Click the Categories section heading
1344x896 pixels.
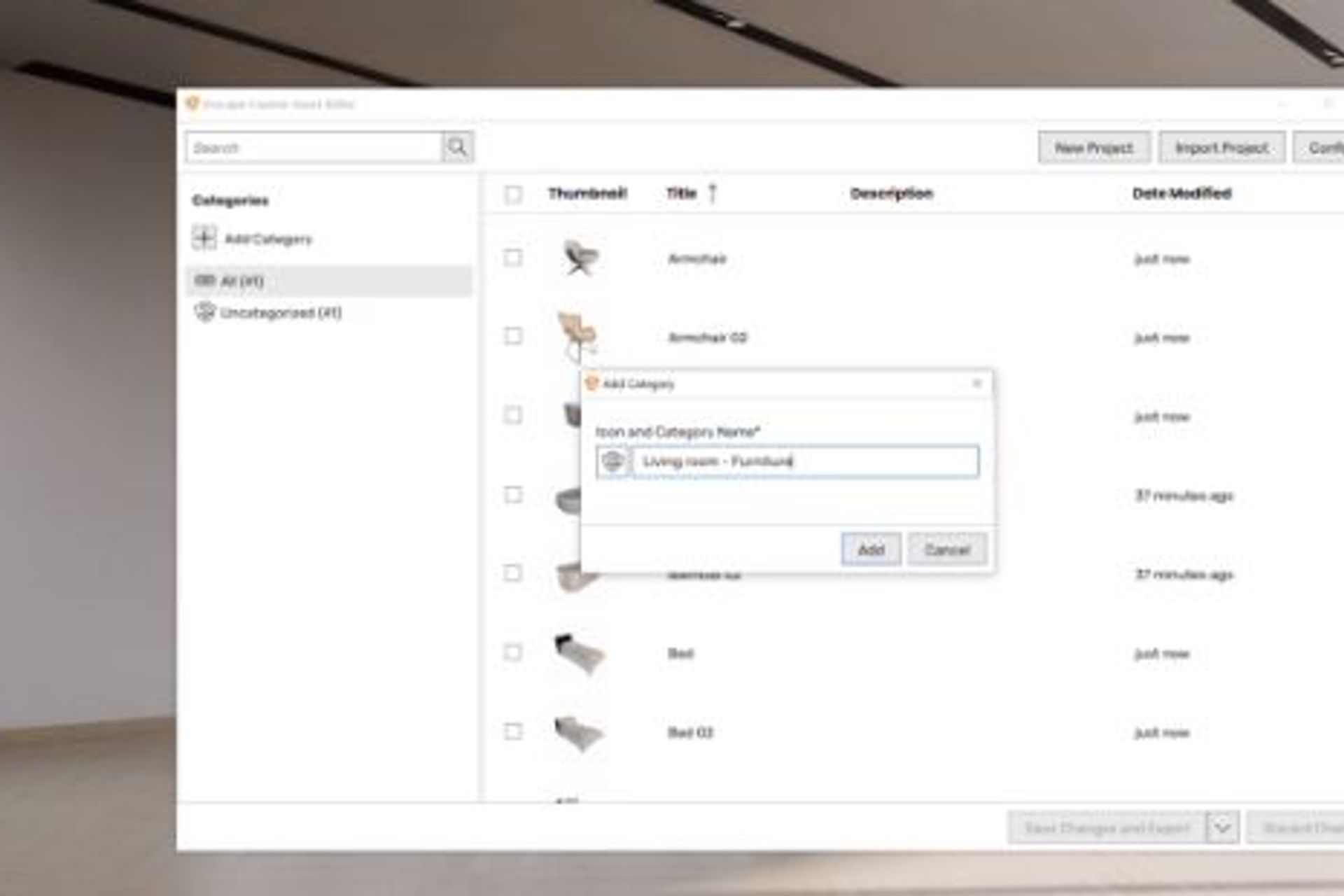229,199
